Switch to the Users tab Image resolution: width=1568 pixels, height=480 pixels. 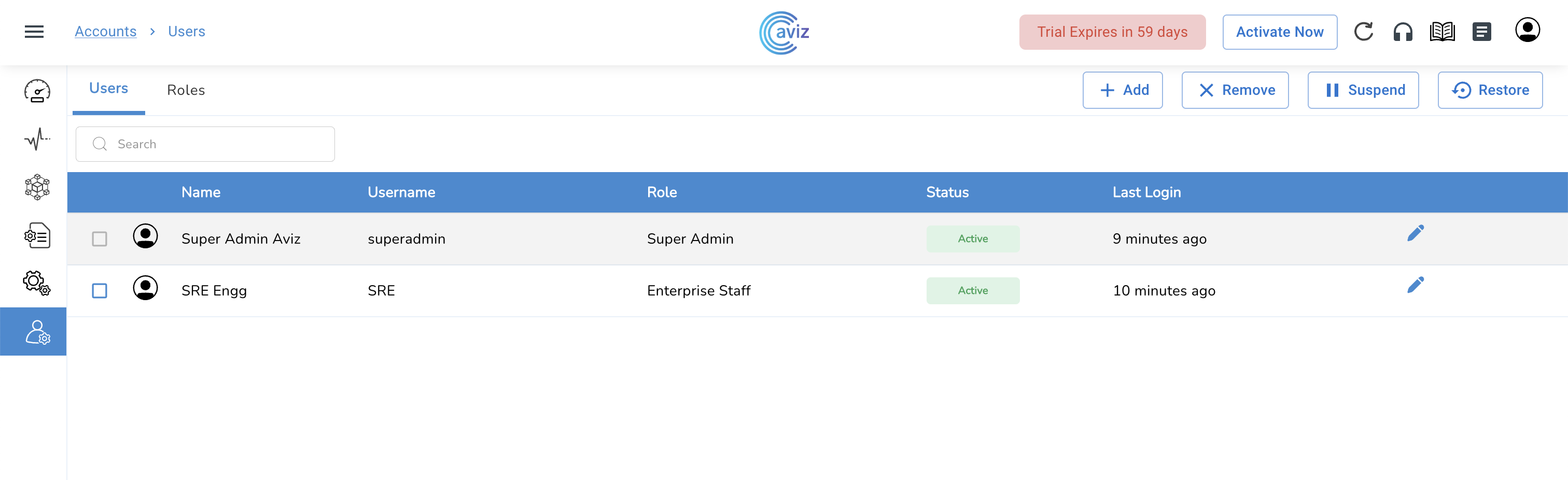coord(108,89)
